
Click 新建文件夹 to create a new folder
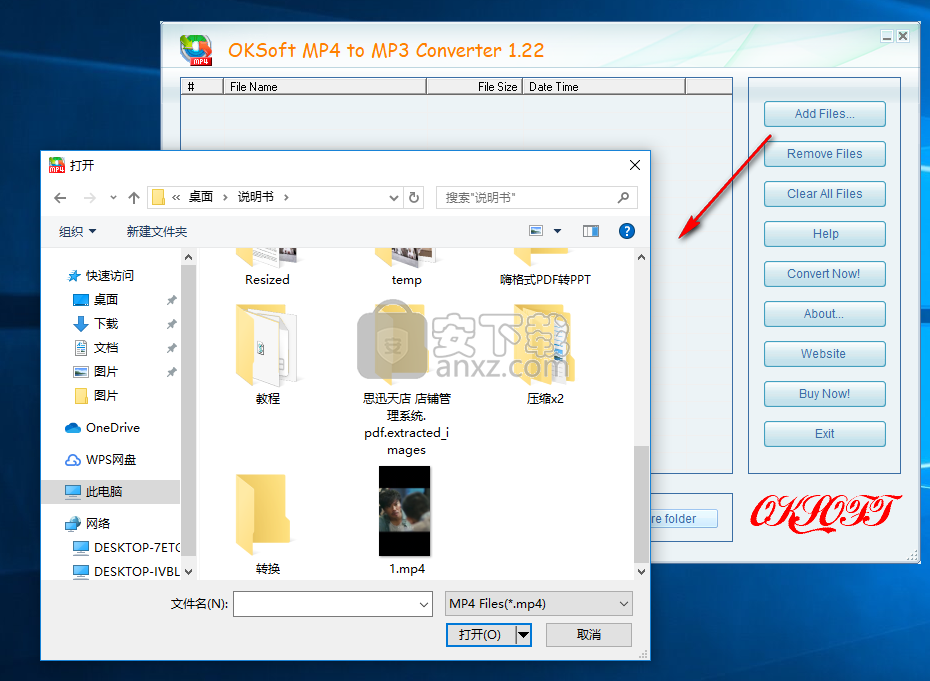pos(157,231)
